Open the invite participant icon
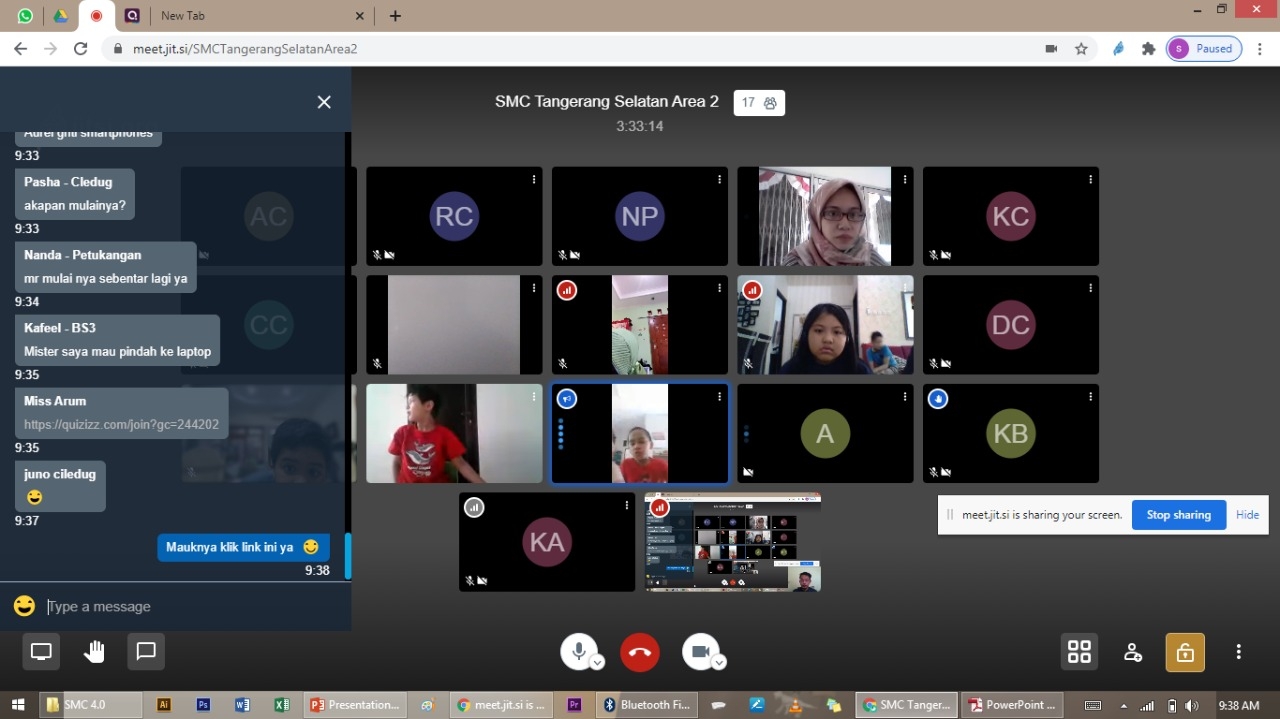 click(x=1132, y=651)
